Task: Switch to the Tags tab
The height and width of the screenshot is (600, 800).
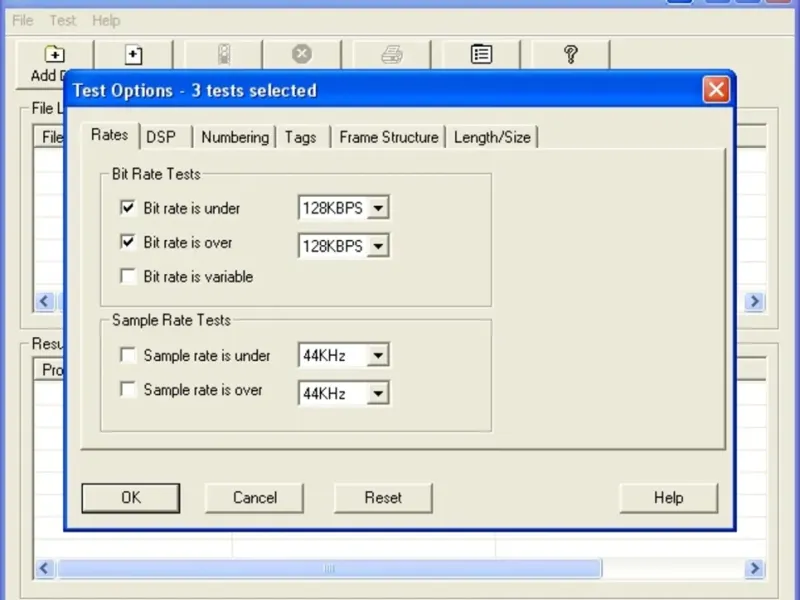Action: coord(302,137)
